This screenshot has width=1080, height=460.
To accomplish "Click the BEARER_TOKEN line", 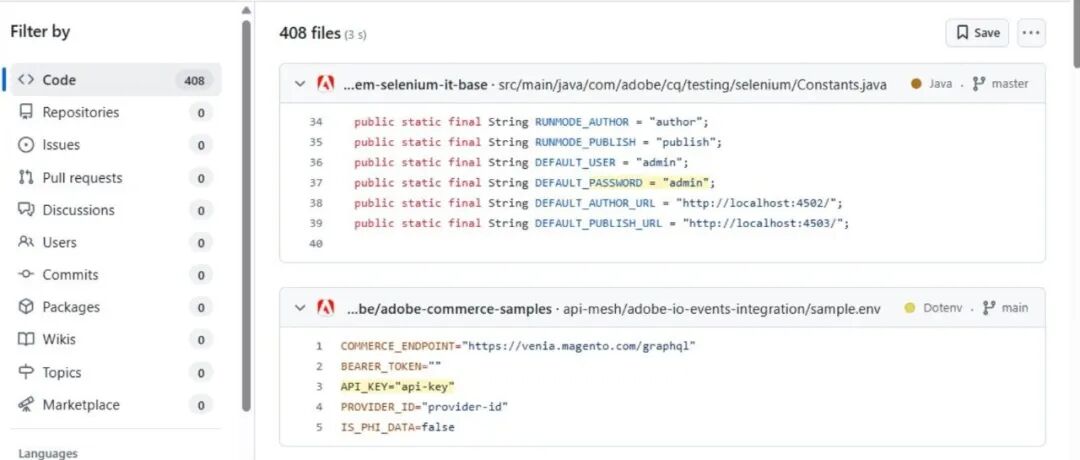I will tap(391, 366).
